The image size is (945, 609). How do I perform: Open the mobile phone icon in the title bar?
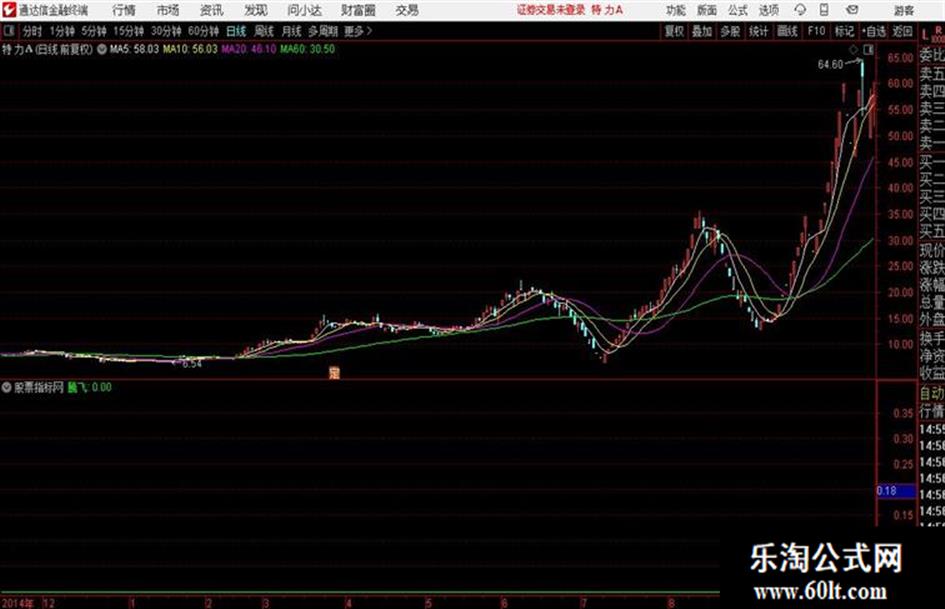(x=824, y=10)
